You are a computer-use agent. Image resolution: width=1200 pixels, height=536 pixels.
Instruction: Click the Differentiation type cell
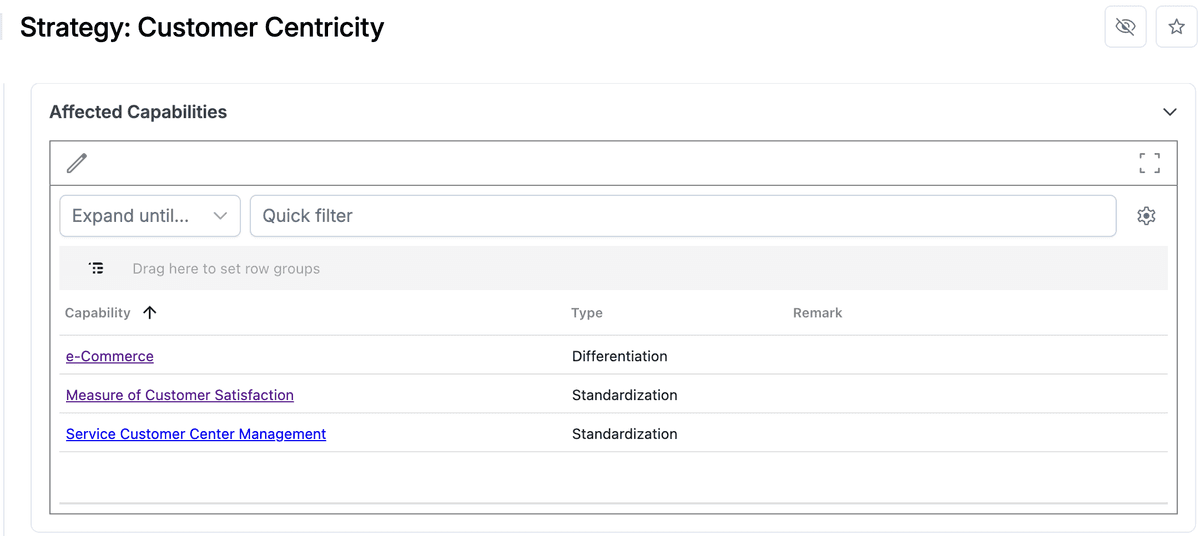pos(620,356)
